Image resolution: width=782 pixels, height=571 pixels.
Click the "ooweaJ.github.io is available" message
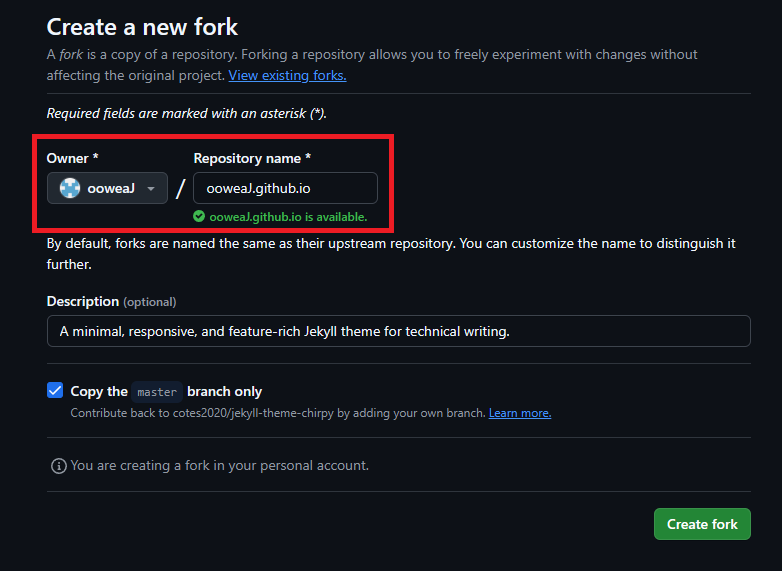[288, 216]
